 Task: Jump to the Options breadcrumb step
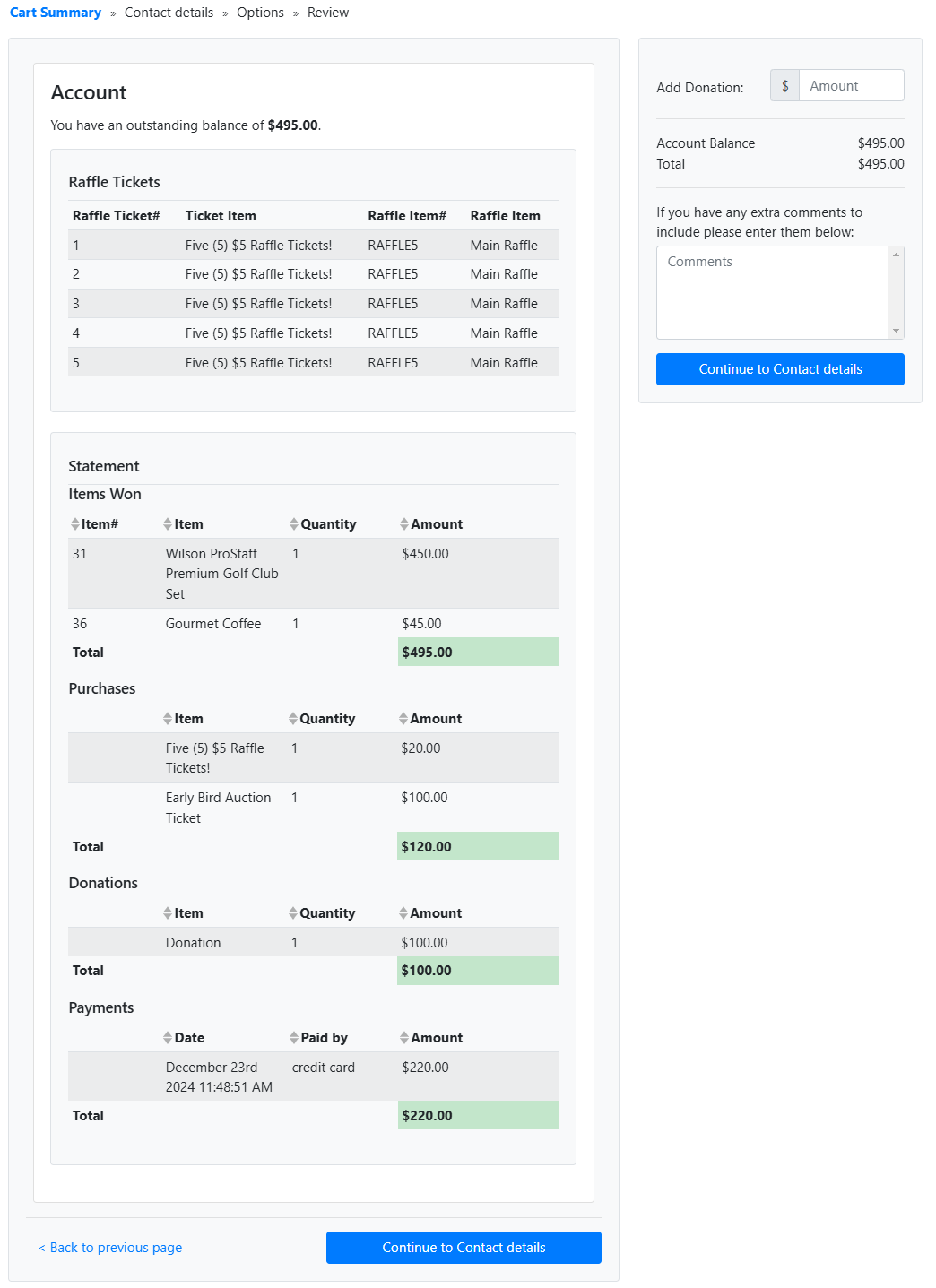pos(260,13)
